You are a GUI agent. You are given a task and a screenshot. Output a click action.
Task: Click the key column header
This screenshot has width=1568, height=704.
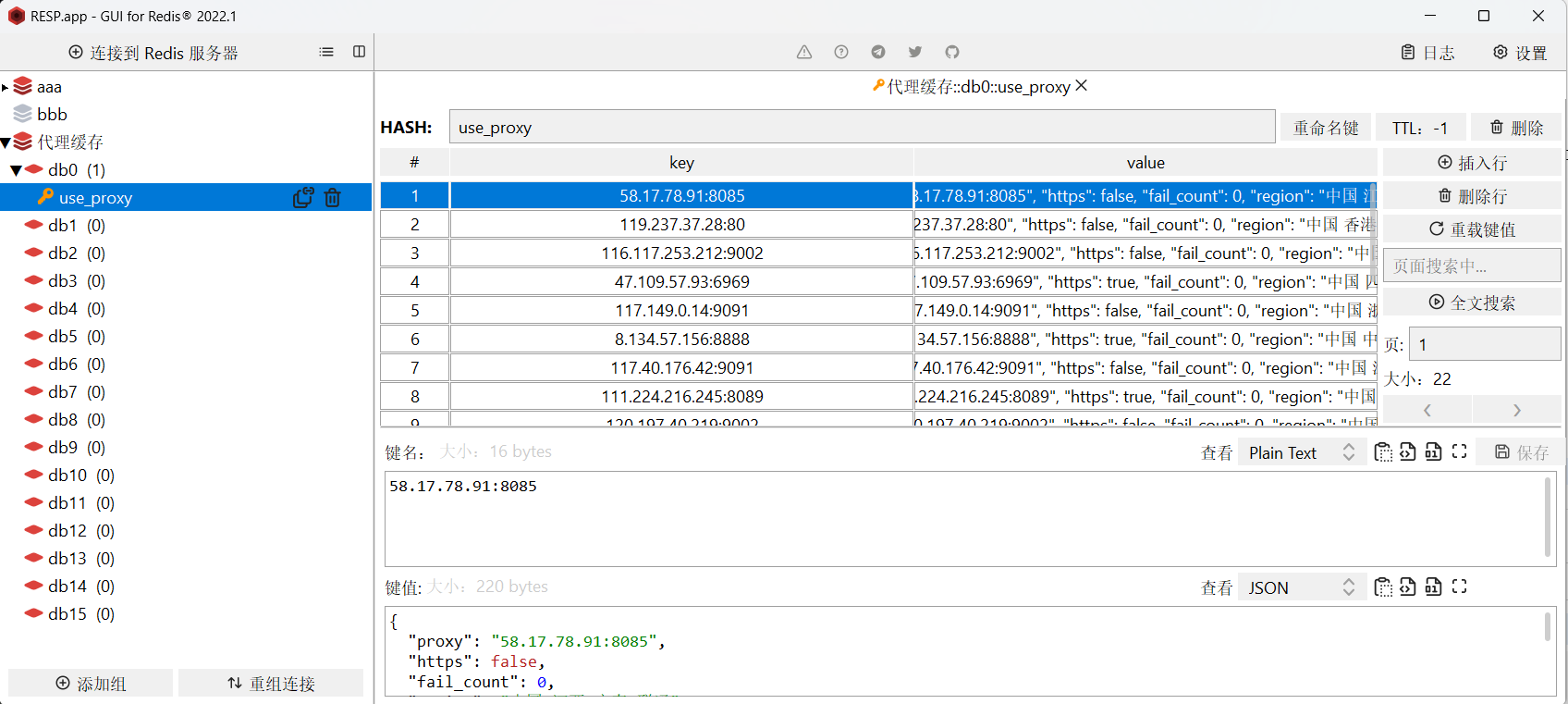pos(682,163)
